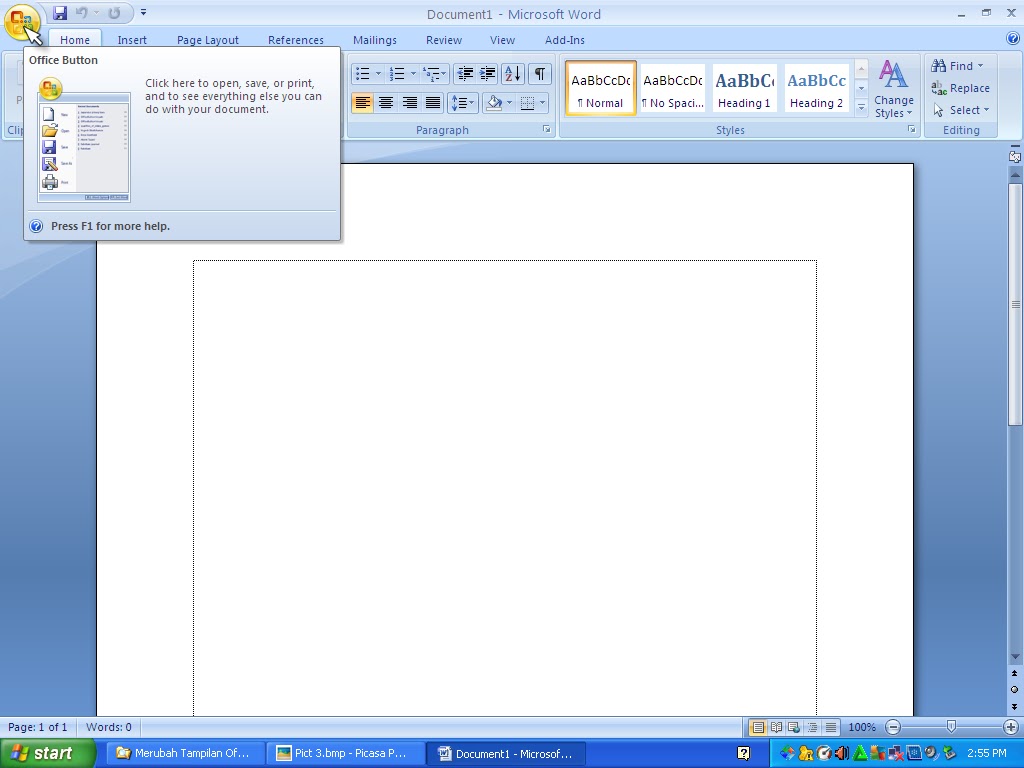
Task: Open the Office Button menu
Action: point(21,21)
